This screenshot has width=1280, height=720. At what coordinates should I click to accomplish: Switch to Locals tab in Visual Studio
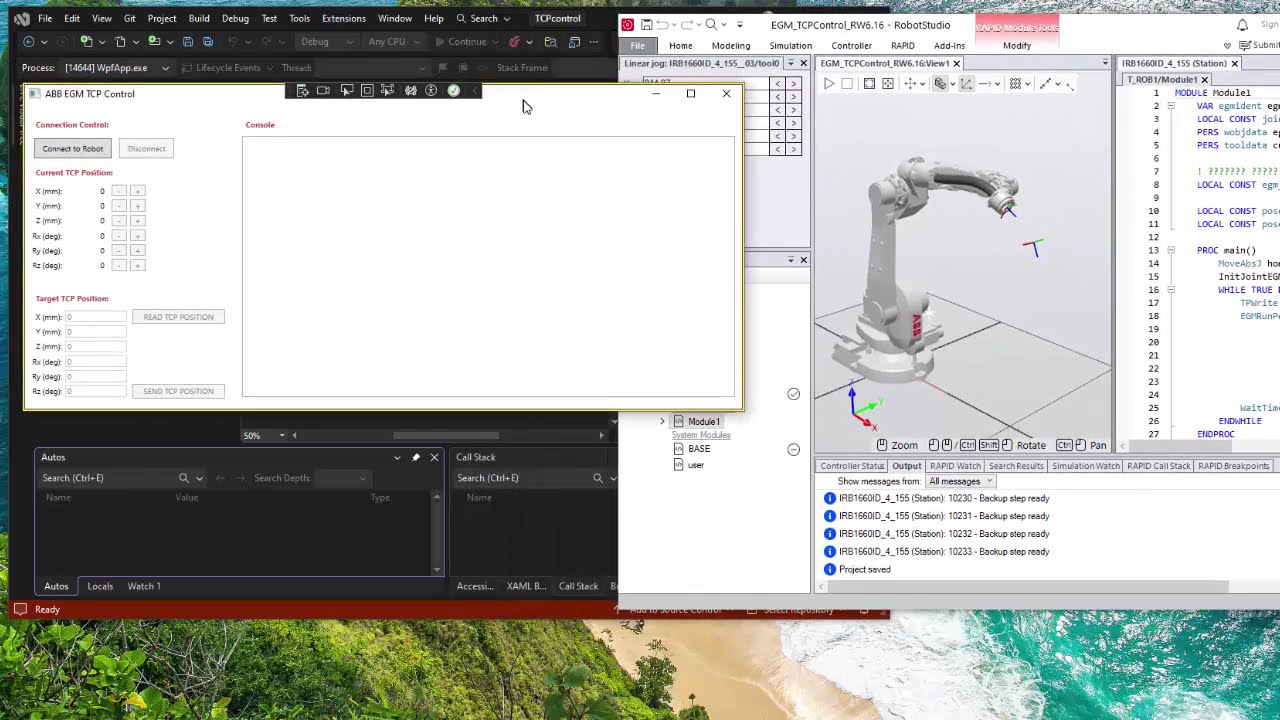(100, 586)
